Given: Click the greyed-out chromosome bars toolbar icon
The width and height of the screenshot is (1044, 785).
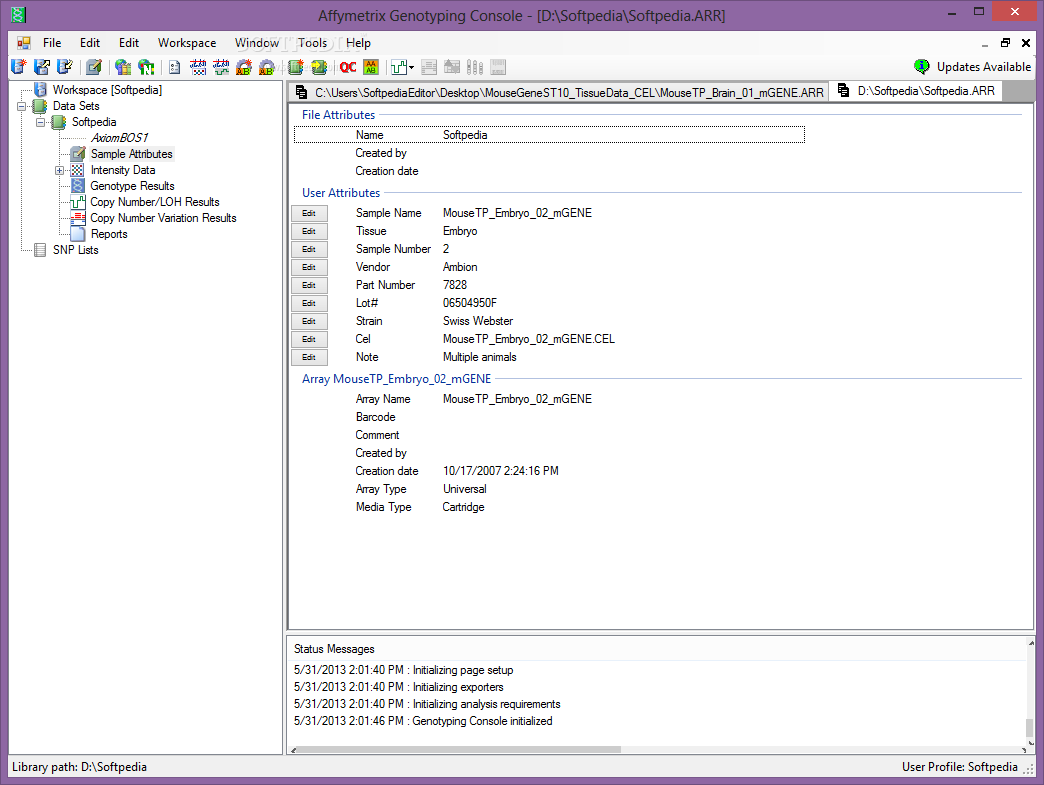Looking at the screenshot, I should pos(475,67).
